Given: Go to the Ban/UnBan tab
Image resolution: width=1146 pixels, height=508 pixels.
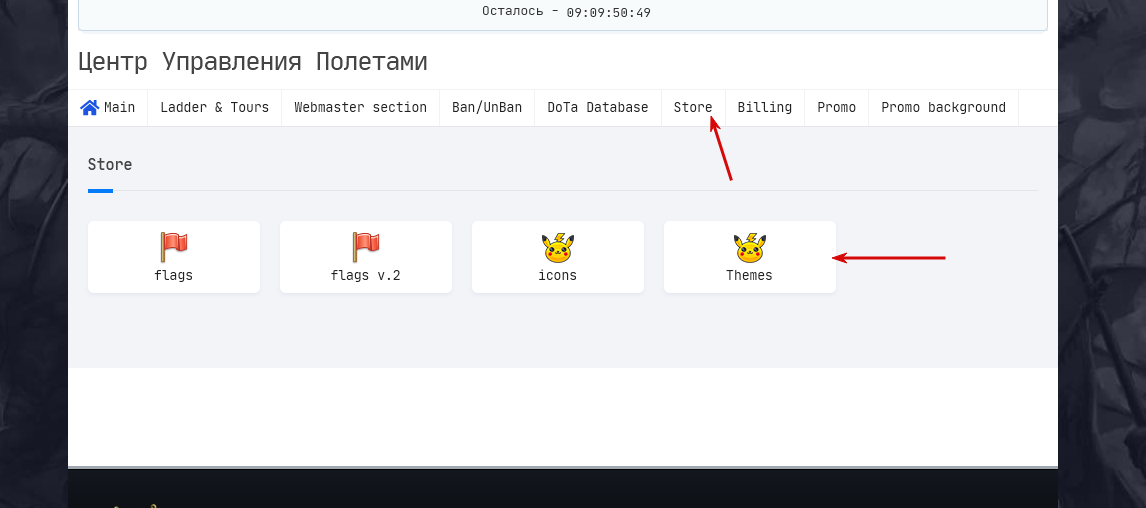Looking at the screenshot, I should click(x=487, y=107).
